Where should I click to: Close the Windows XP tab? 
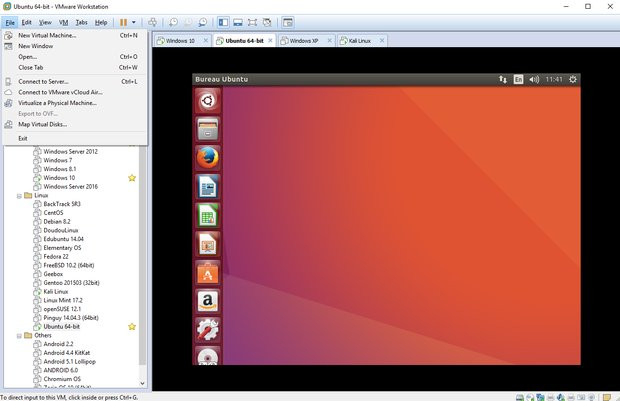(328, 41)
